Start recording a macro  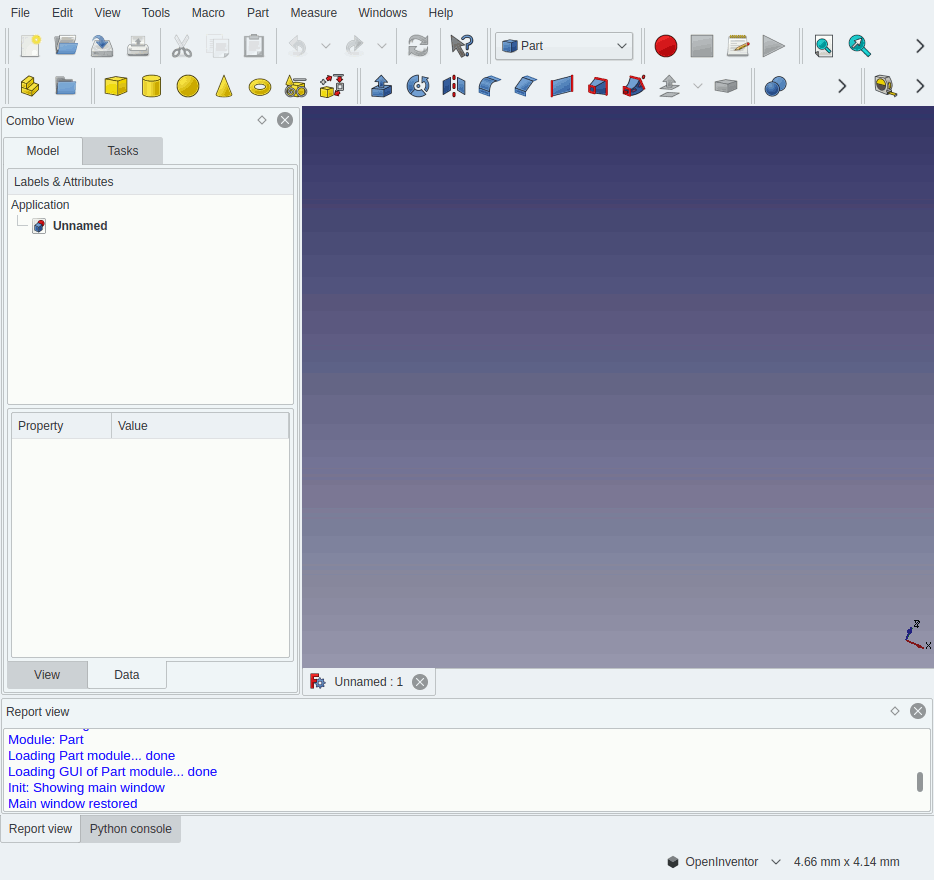pos(665,46)
